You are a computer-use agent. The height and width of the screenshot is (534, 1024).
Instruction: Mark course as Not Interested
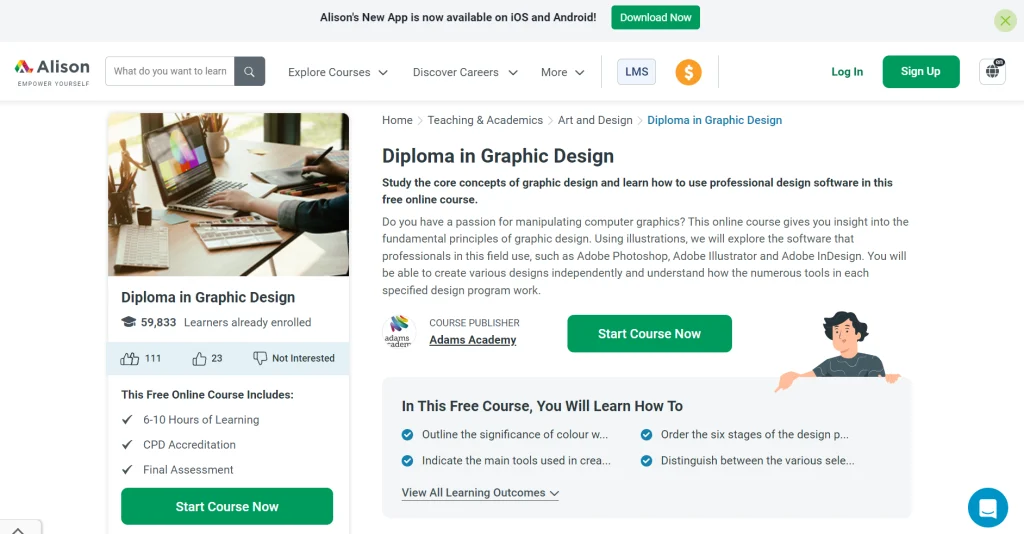(293, 358)
